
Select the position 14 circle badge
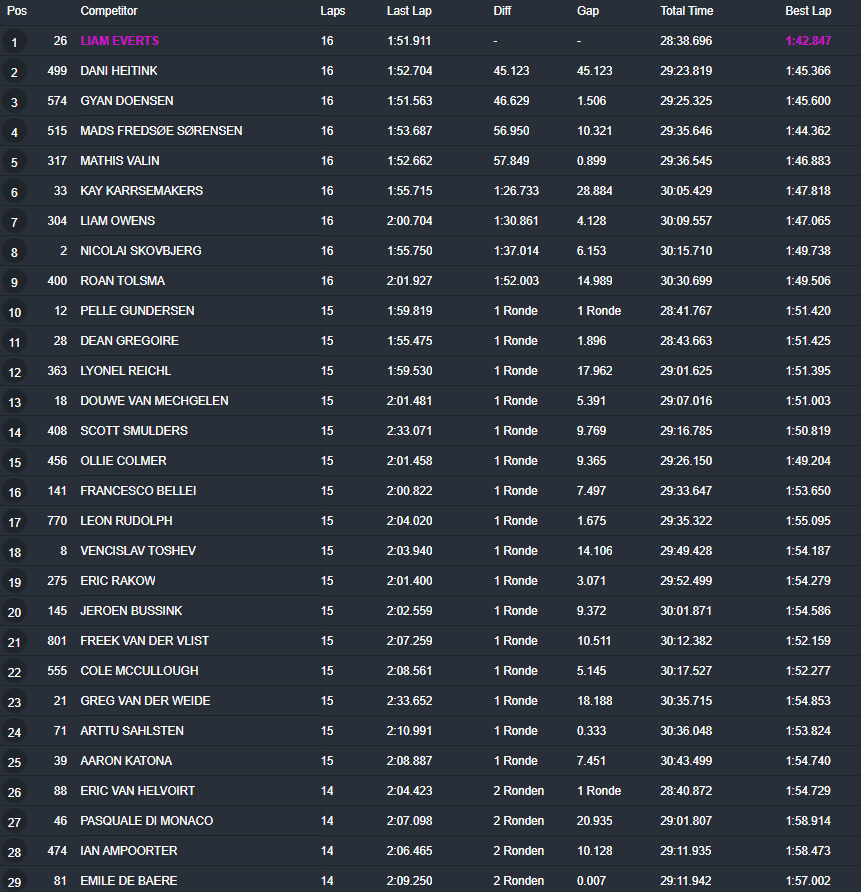14,432
